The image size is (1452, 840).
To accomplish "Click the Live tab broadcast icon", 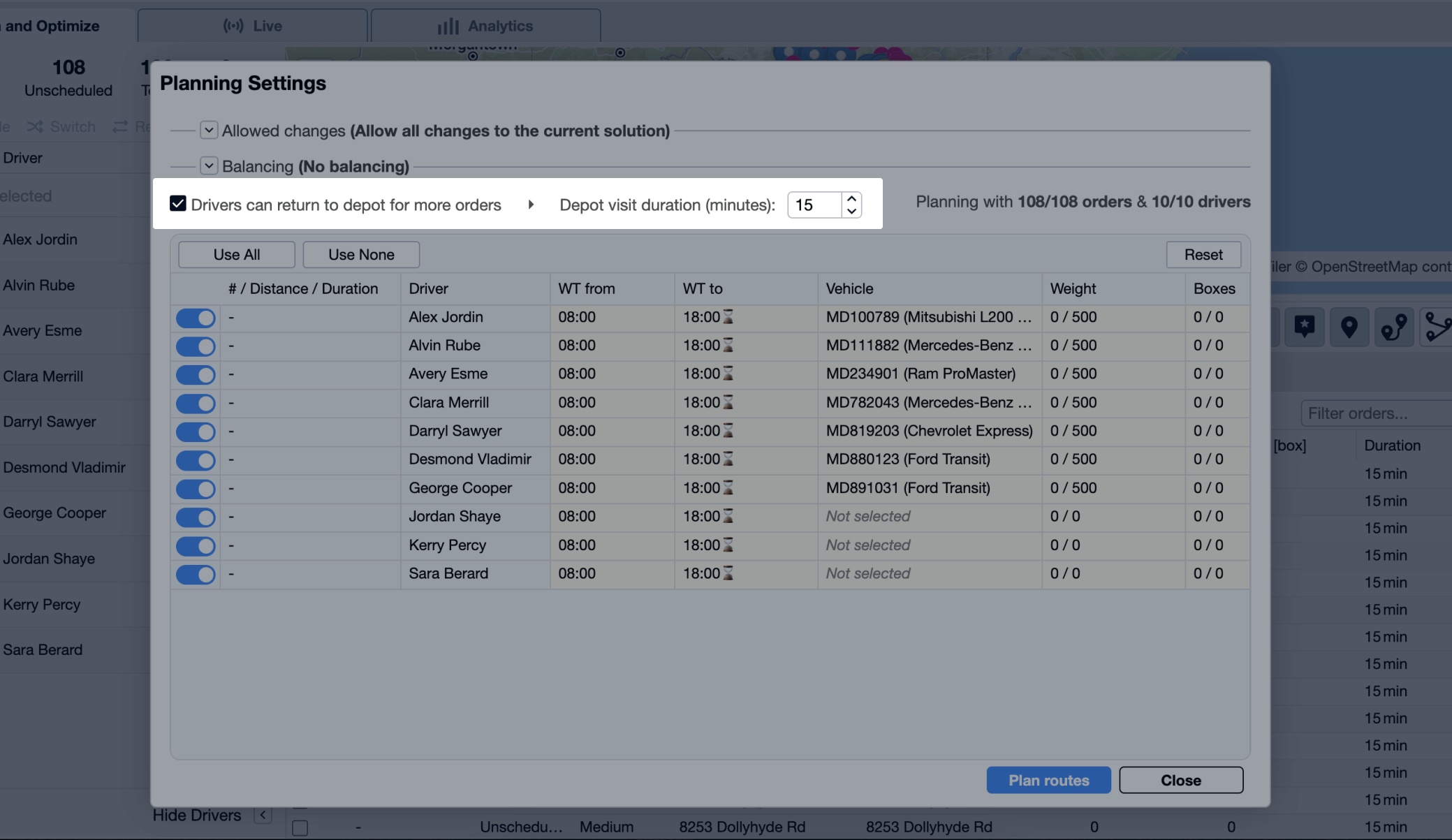I will point(233,26).
